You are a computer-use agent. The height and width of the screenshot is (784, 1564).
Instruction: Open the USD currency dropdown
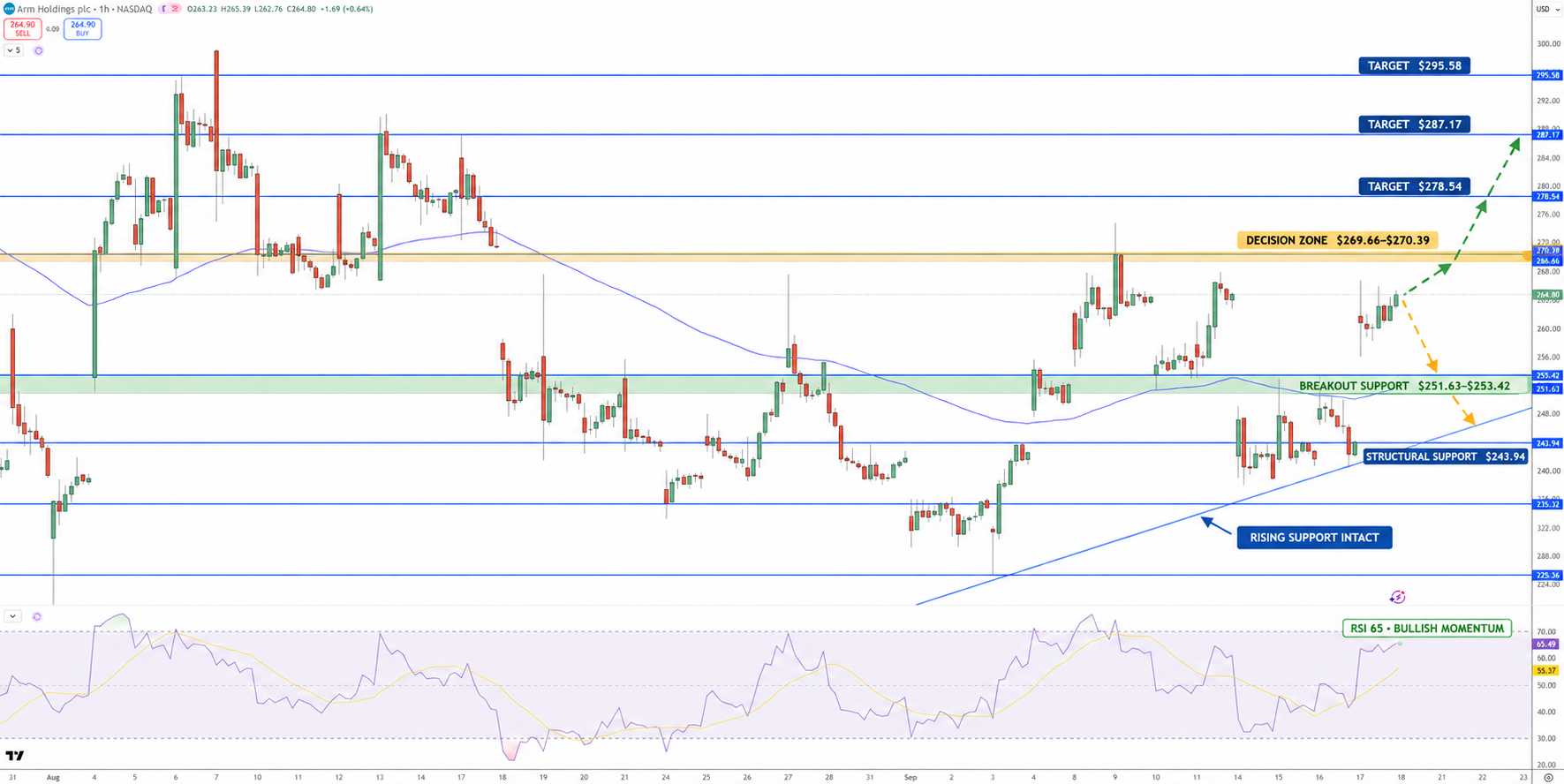[1546, 9]
